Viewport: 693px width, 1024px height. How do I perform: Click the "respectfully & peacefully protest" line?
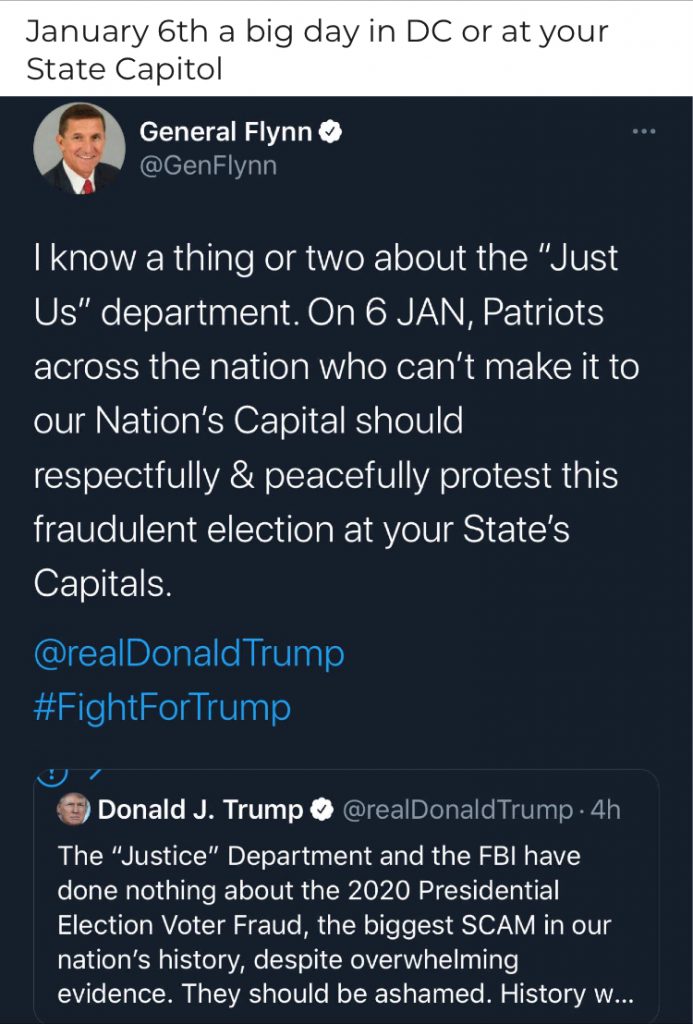point(326,475)
